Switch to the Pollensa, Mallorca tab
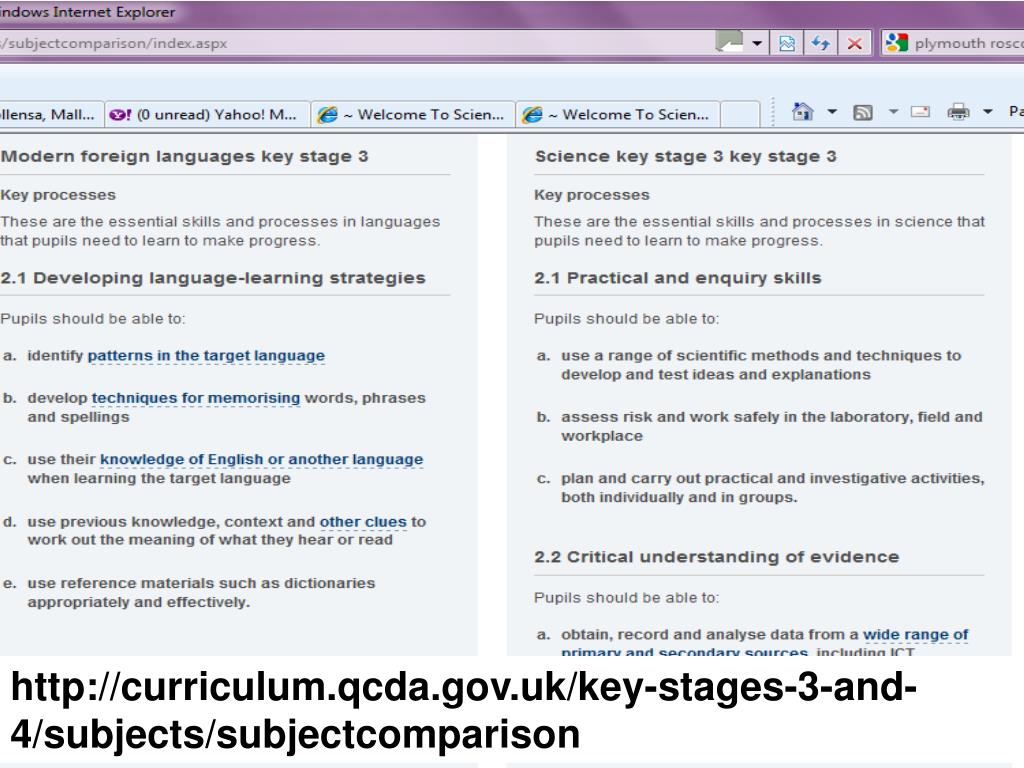The image size is (1024, 768). point(52,115)
